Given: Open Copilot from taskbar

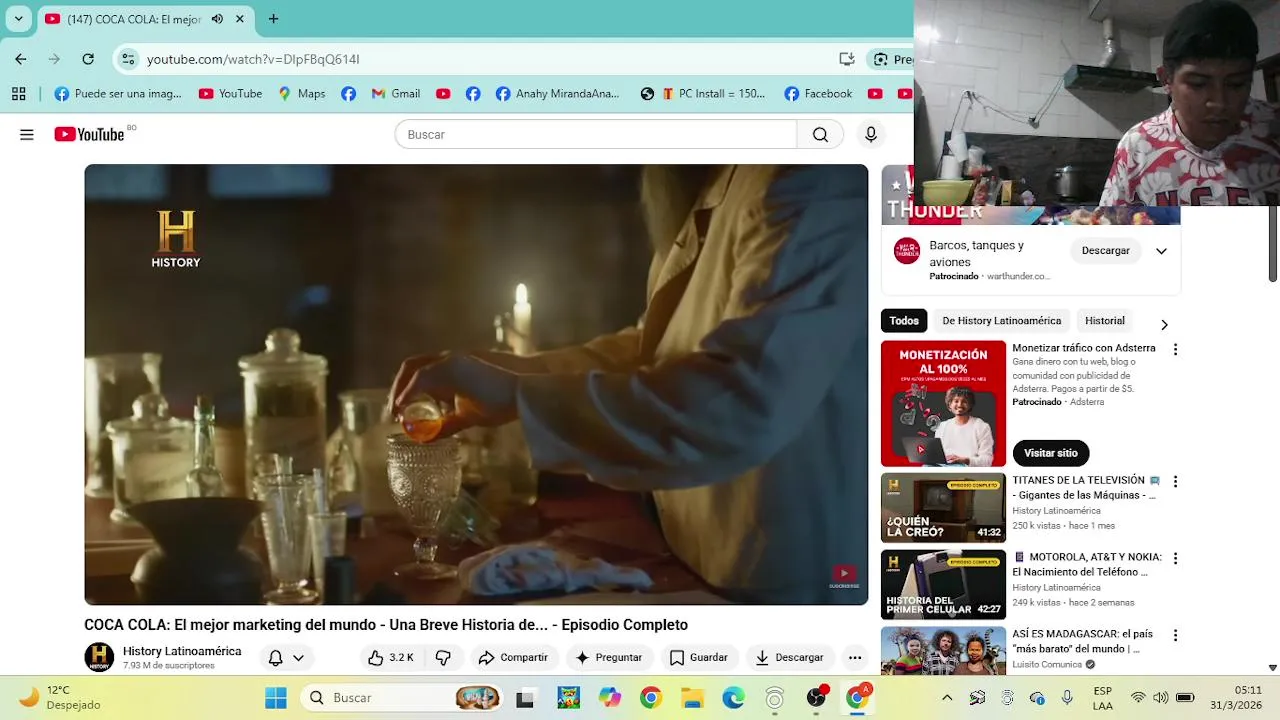Looking at the screenshot, I should click(609, 698).
